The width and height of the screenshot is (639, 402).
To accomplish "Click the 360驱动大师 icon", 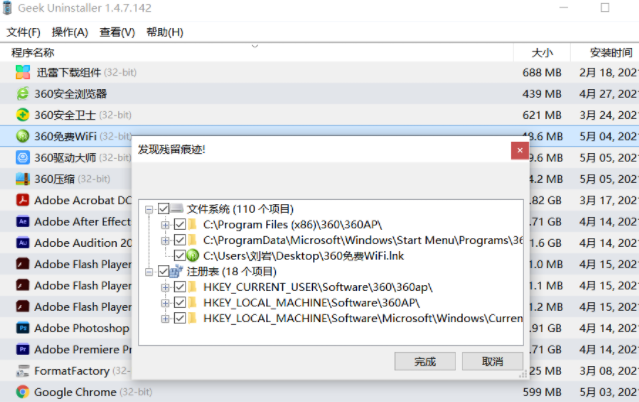I will [x=23, y=157].
